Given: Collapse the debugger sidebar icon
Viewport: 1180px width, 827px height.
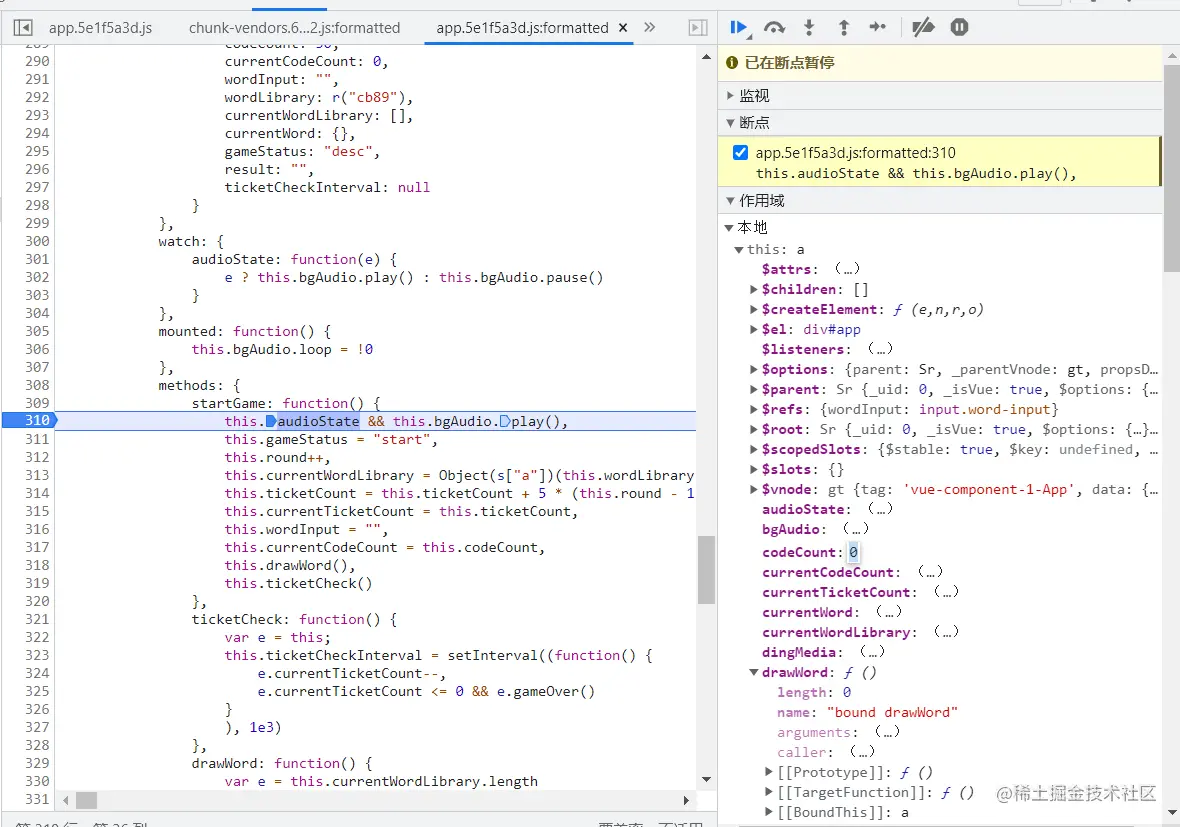Looking at the screenshot, I should (698, 28).
